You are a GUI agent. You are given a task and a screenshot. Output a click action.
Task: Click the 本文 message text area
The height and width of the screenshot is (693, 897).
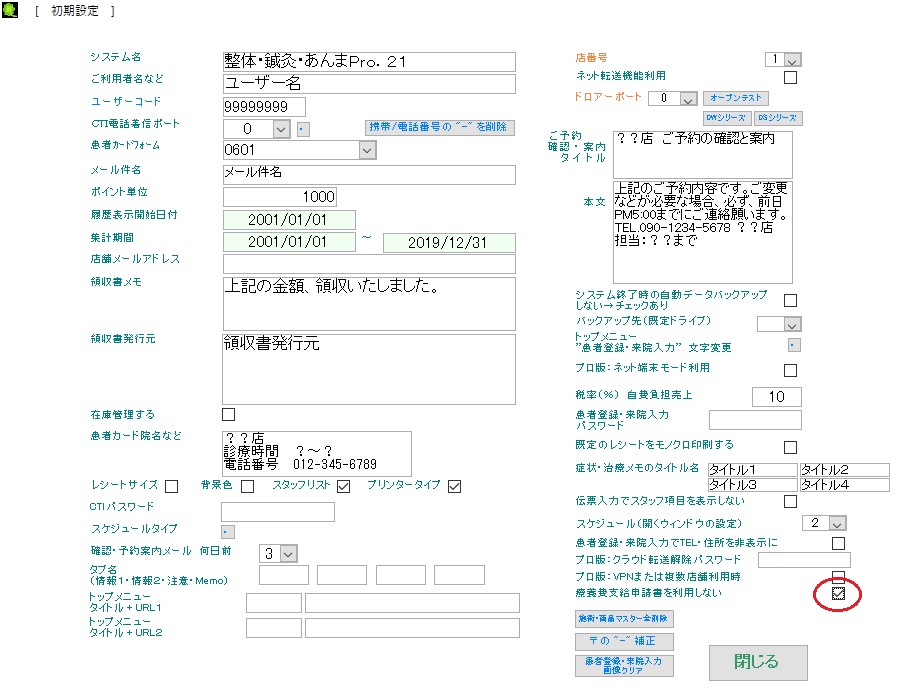click(x=702, y=232)
